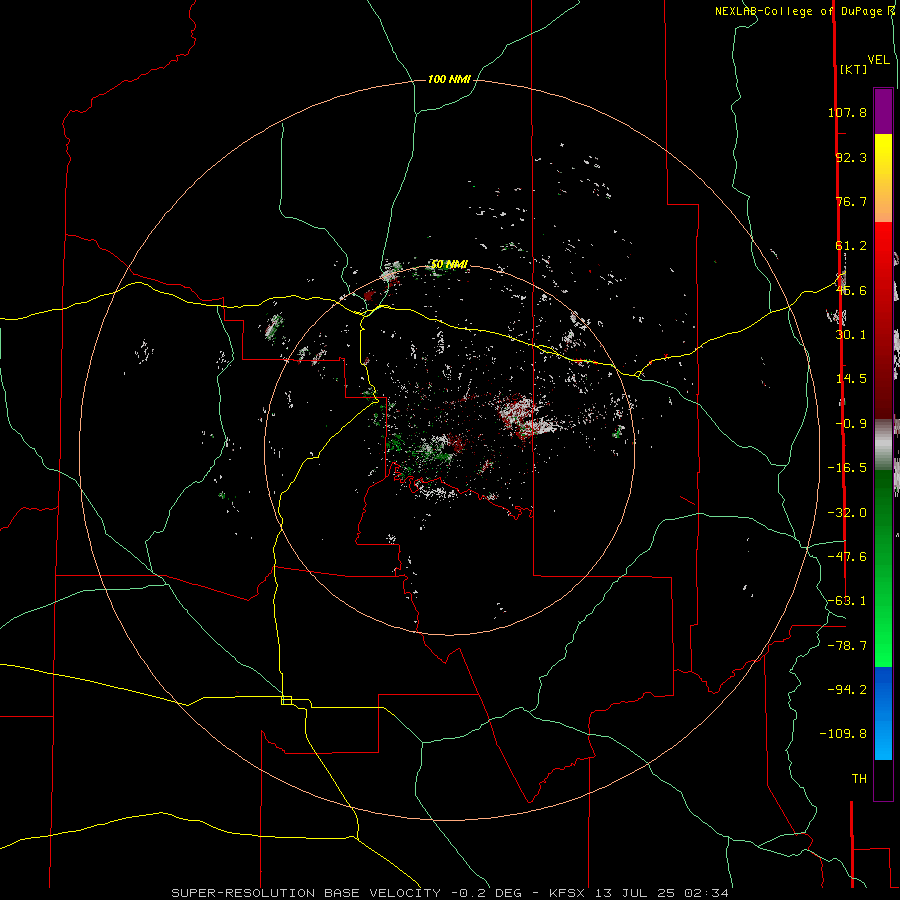Viewport: 900px width, 900px height.
Task: Click the 50 NMI range ring label
Action: (x=449, y=264)
